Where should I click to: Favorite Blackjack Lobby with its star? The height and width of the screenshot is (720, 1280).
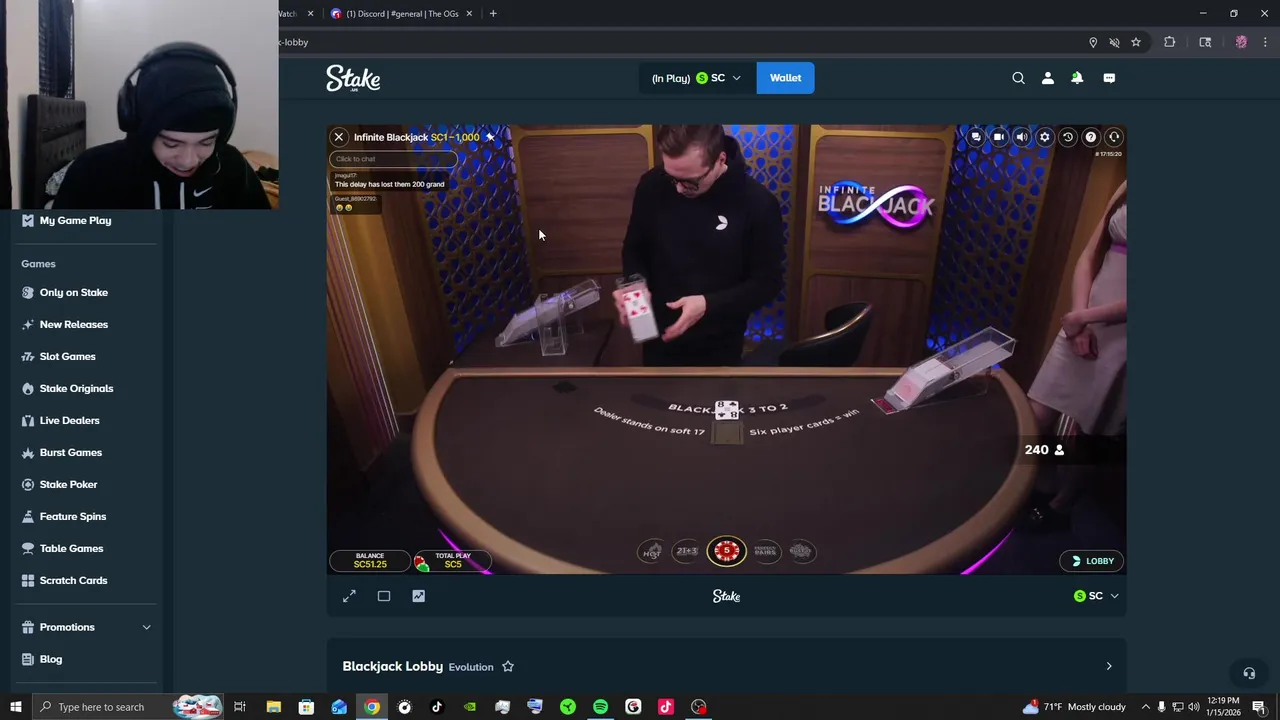pyautogui.click(x=508, y=666)
